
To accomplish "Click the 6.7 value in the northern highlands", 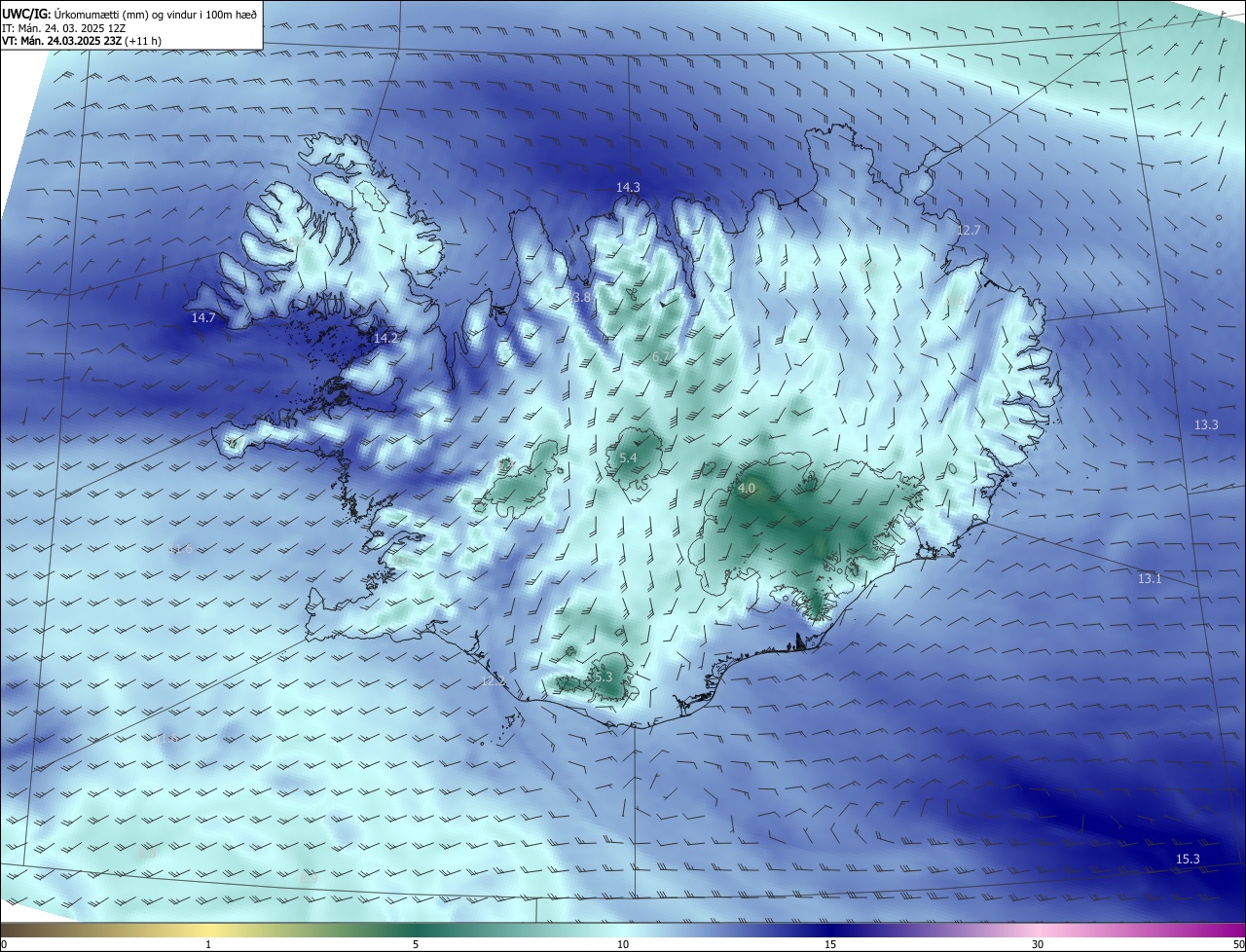I will (x=661, y=357).
